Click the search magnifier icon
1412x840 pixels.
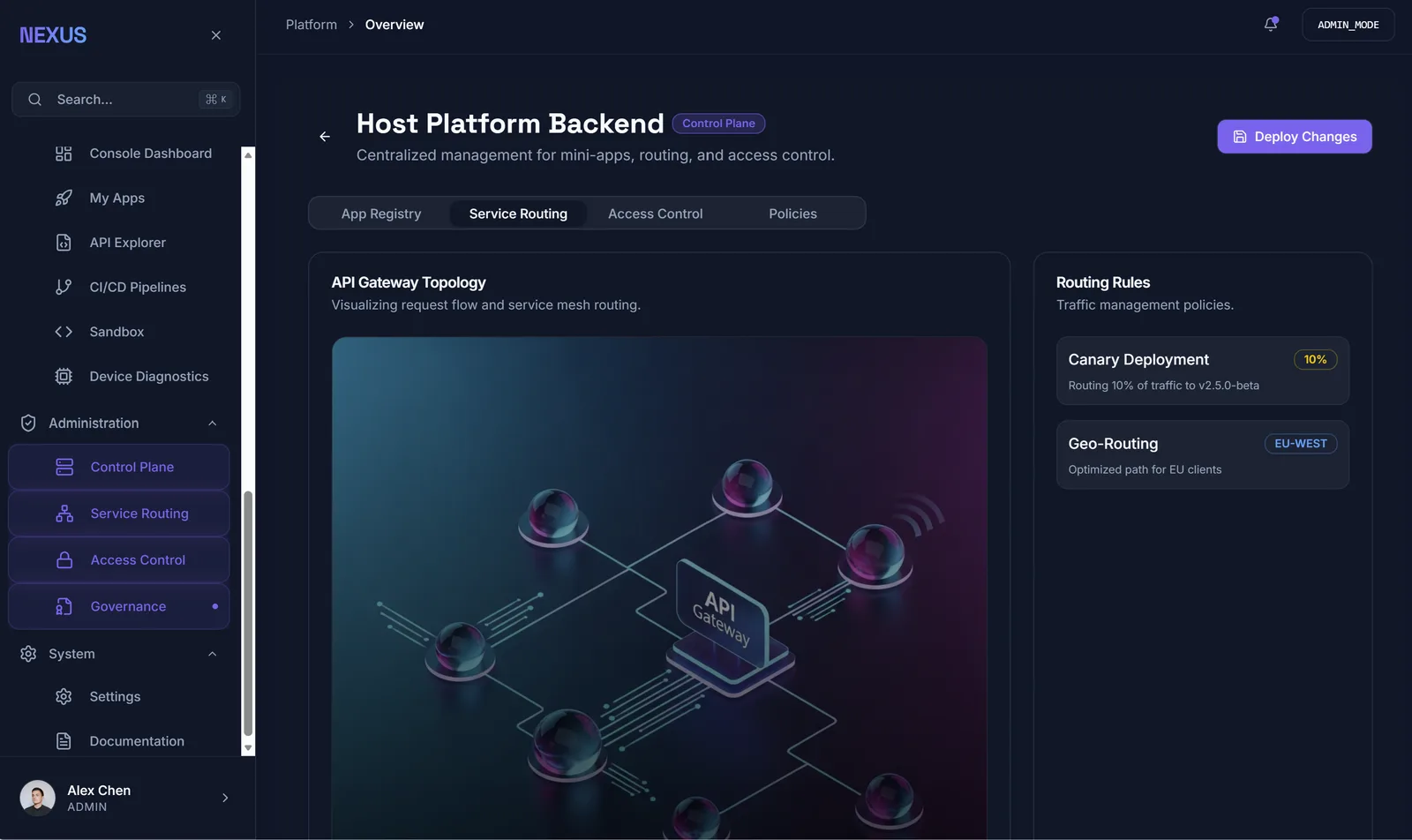coord(34,100)
